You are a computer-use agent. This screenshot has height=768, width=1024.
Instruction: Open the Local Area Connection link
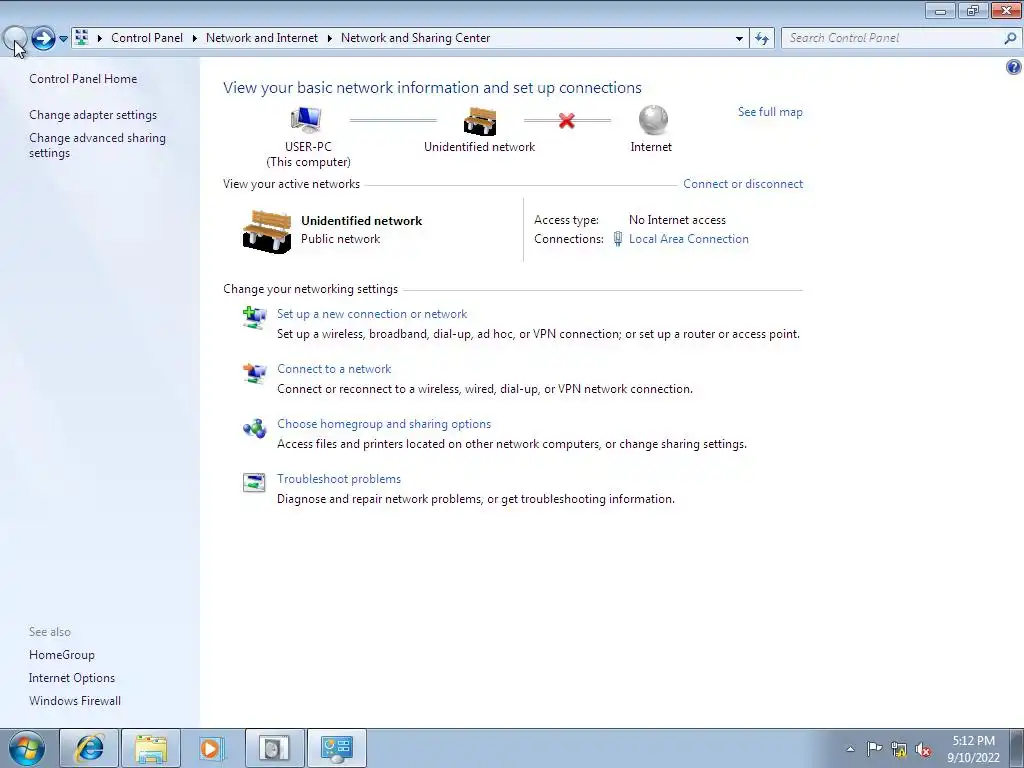click(x=688, y=239)
